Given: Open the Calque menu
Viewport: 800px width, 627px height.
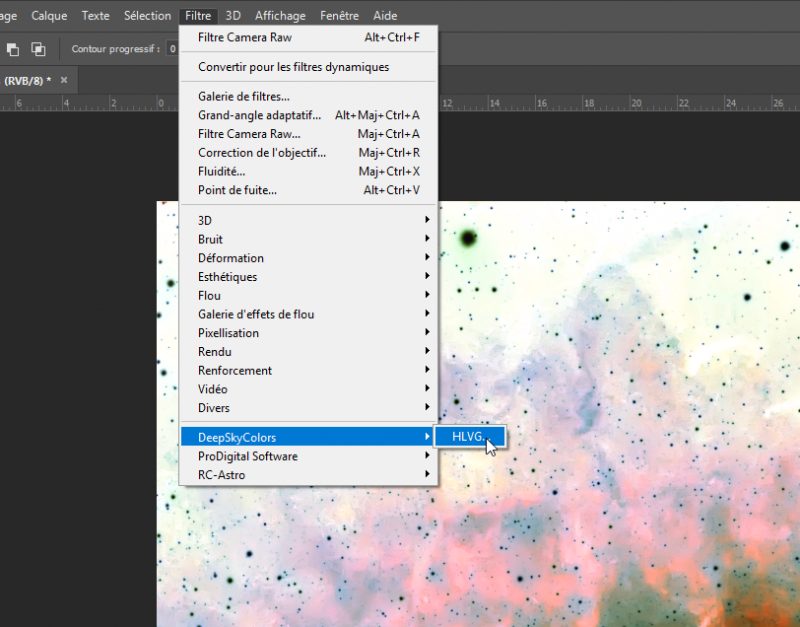Looking at the screenshot, I should (49, 16).
